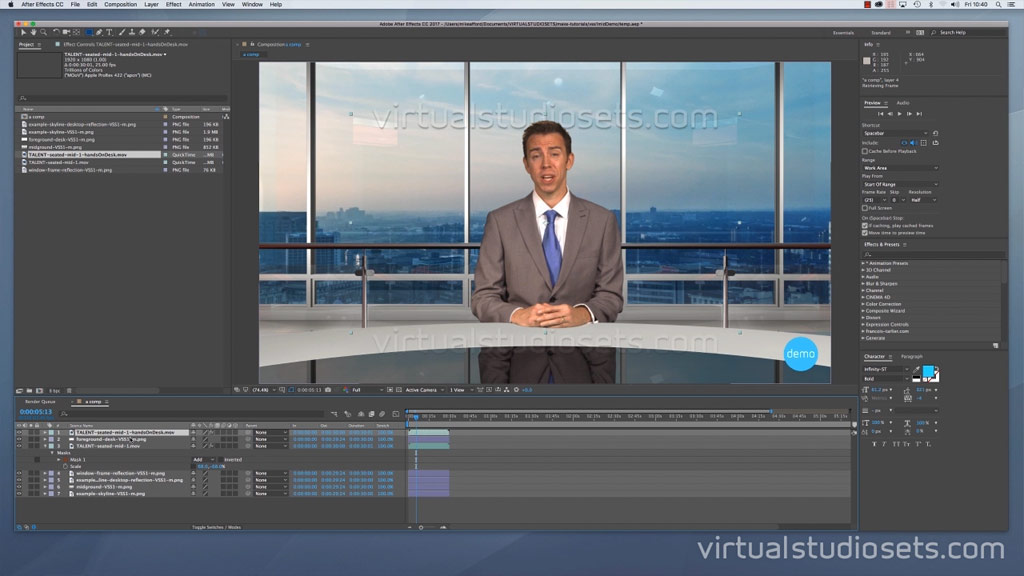Open the Composition menu
This screenshot has height=576, width=1024.
coord(120,5)
